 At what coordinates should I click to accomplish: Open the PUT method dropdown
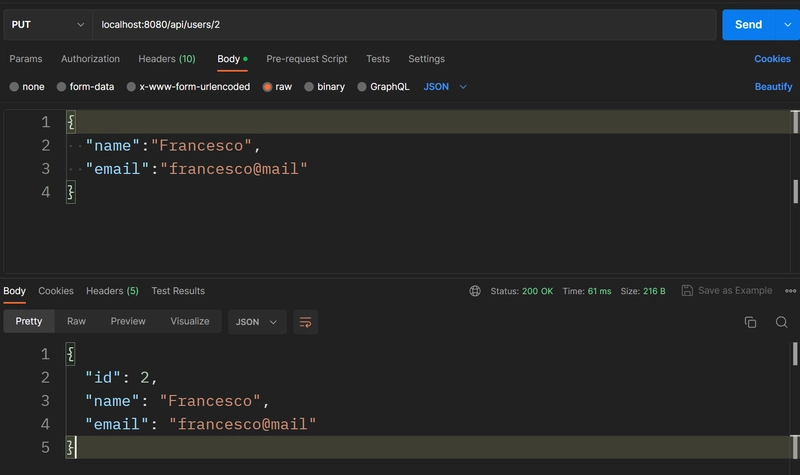[47, 24]
